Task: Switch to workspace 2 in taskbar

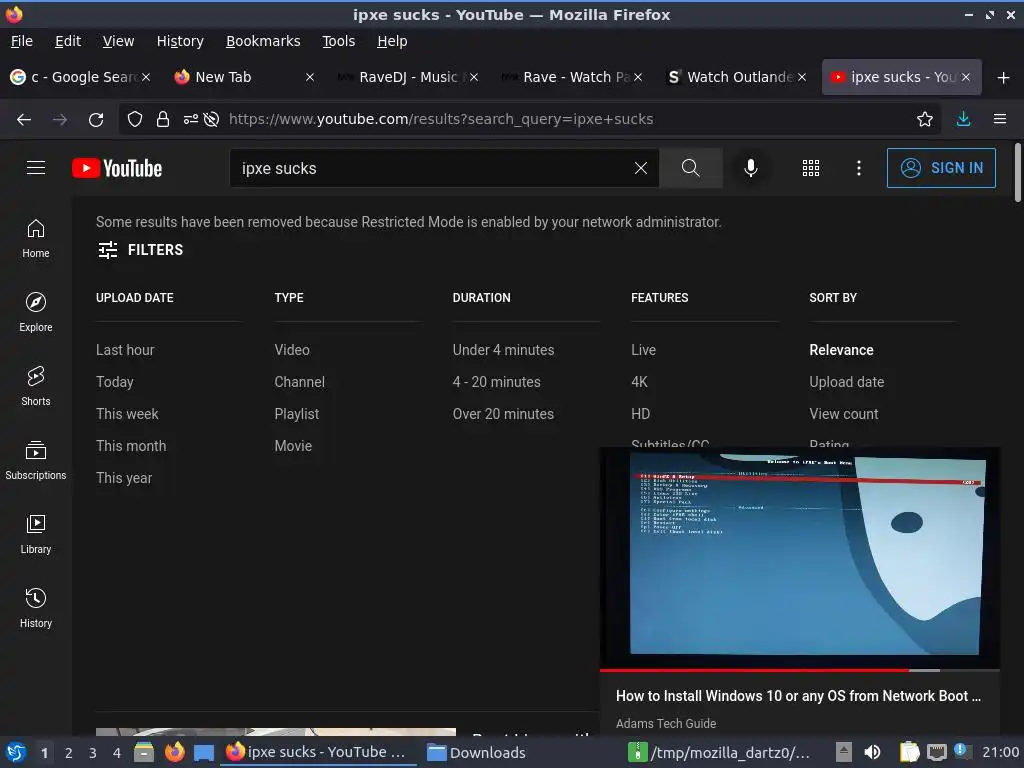Action: [68, 753]
